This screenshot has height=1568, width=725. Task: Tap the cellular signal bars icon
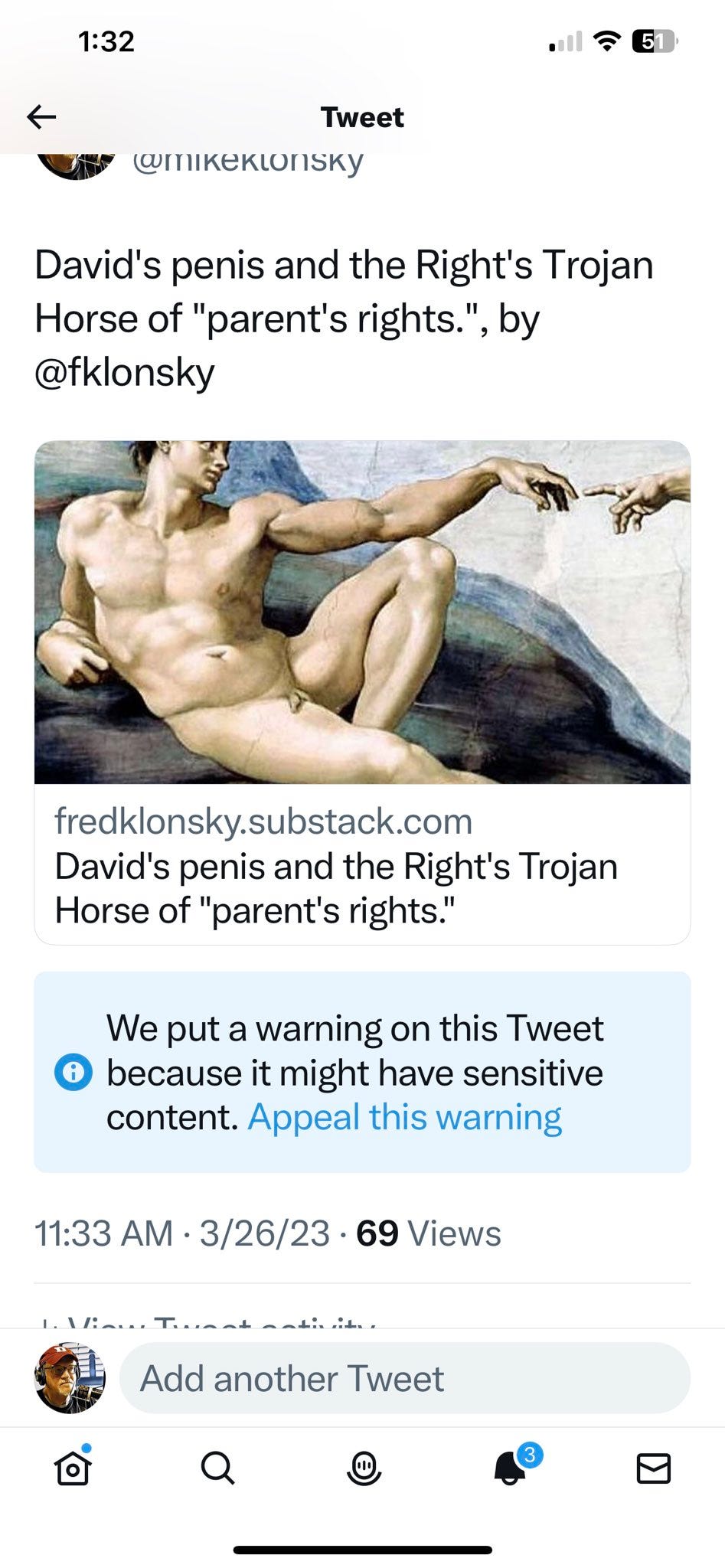566,41
